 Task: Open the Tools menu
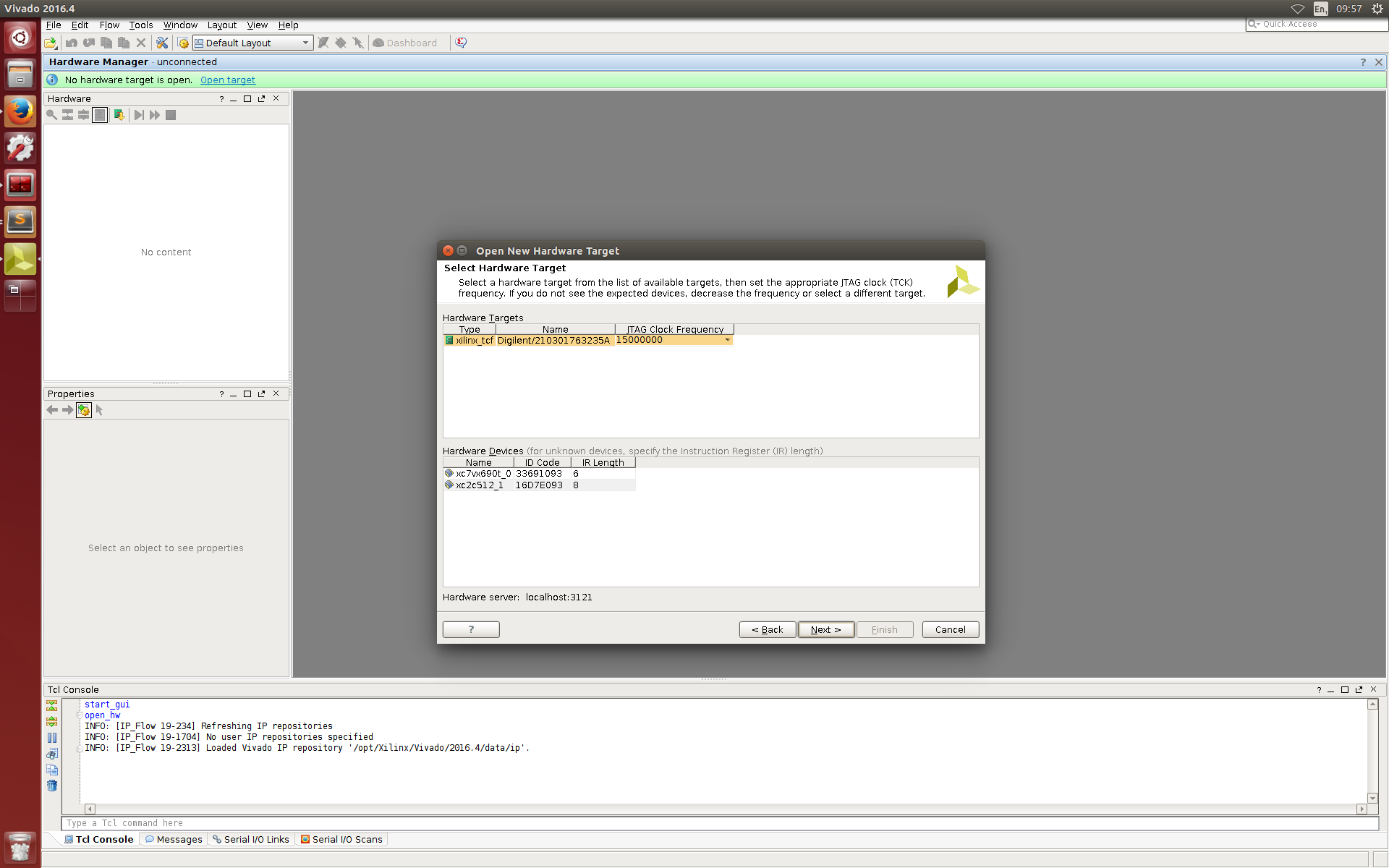[x=141, y=25]
